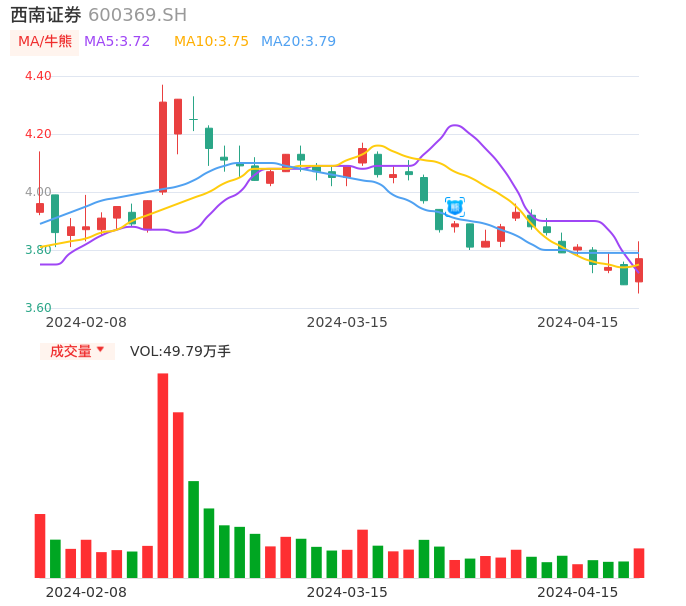Toggle the MA20 moving average legend
The width and height of the screenshot is (686, 606).
(298, 42)
